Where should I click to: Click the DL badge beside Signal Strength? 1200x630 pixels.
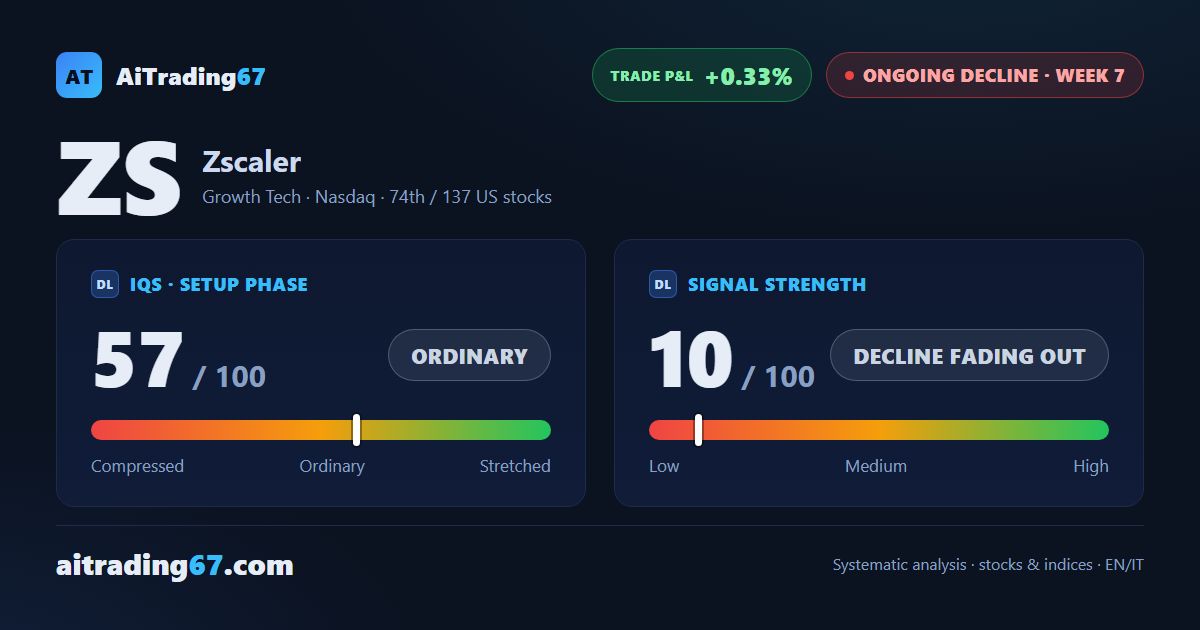[x=663, y=284]
